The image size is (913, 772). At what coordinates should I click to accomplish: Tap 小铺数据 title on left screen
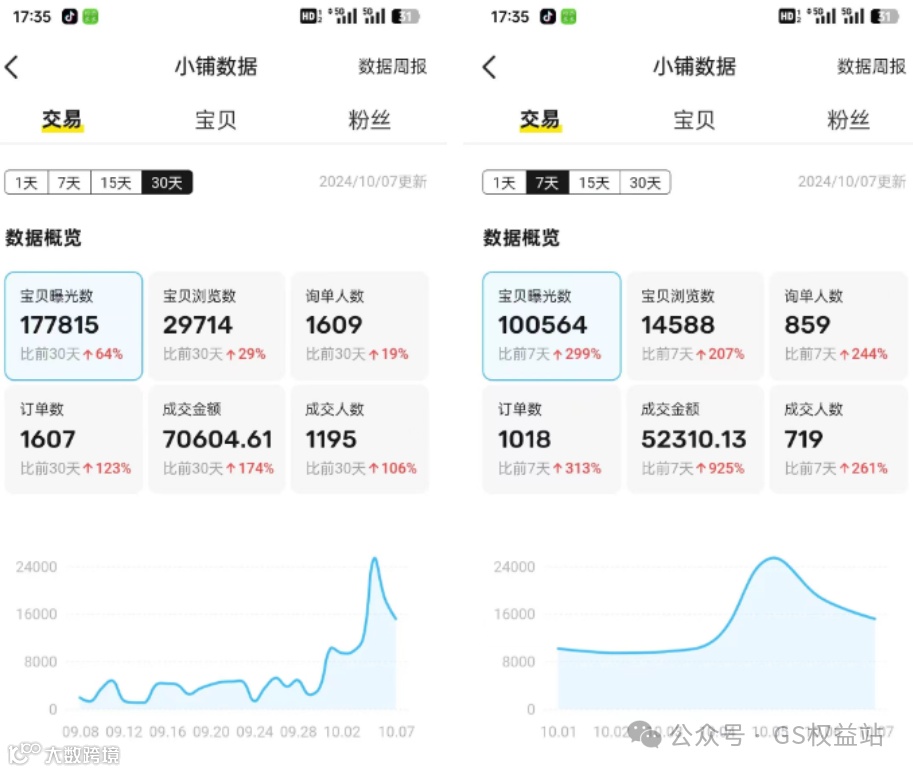(216, 66)
